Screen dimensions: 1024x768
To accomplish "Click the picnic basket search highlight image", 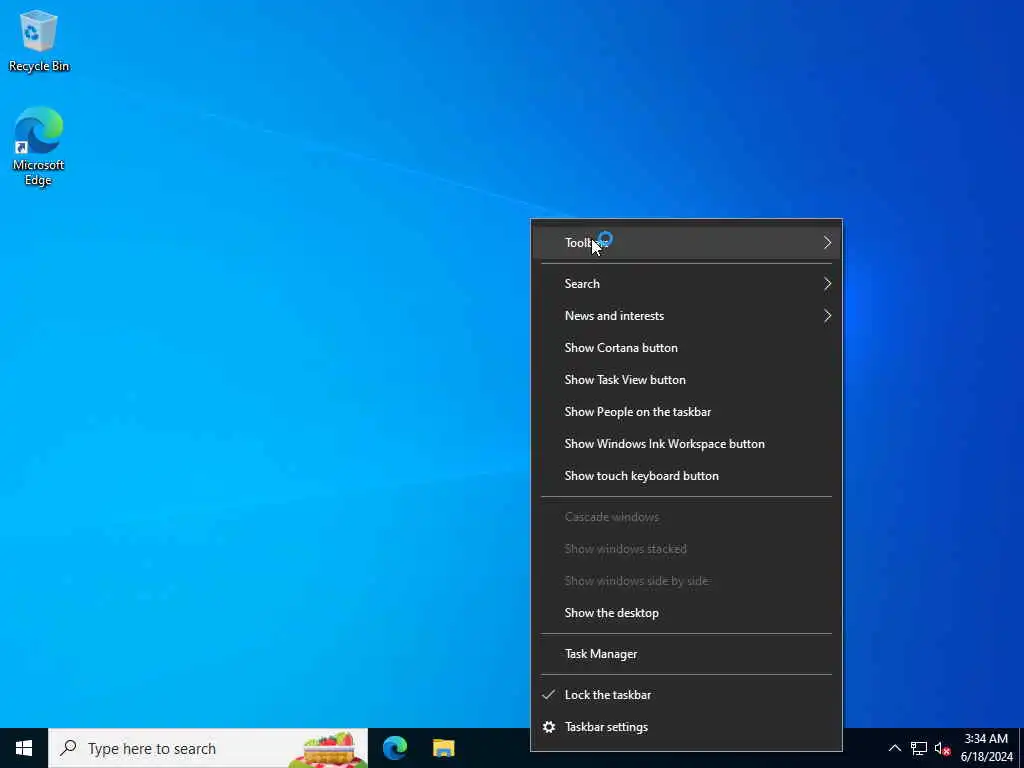I will (328, 750).
